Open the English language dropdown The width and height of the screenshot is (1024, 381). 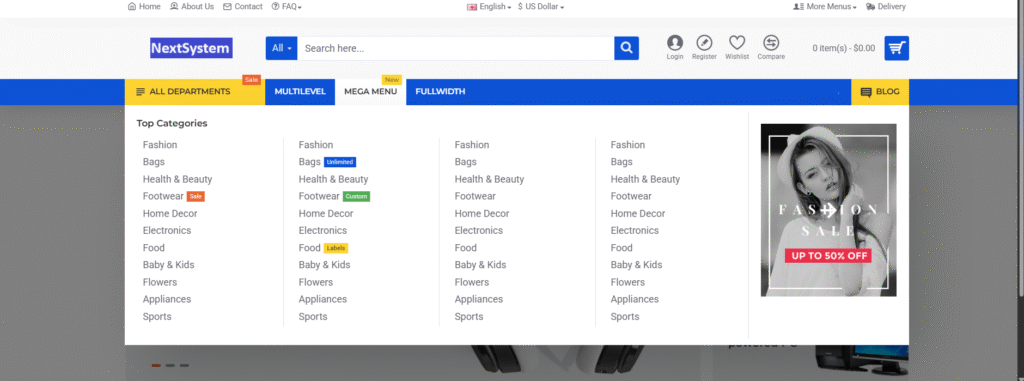click(489, 7)
